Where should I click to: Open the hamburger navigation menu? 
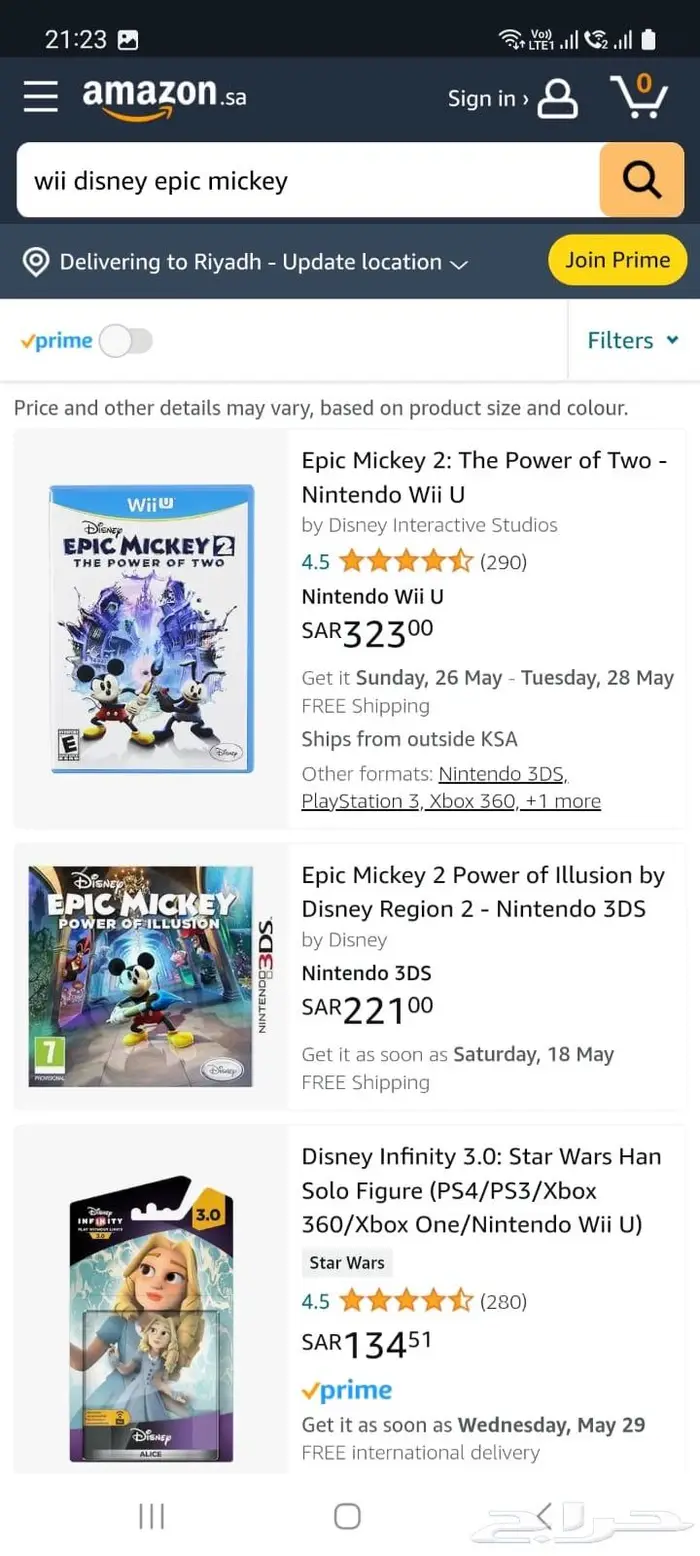click(x=41, y=96)
